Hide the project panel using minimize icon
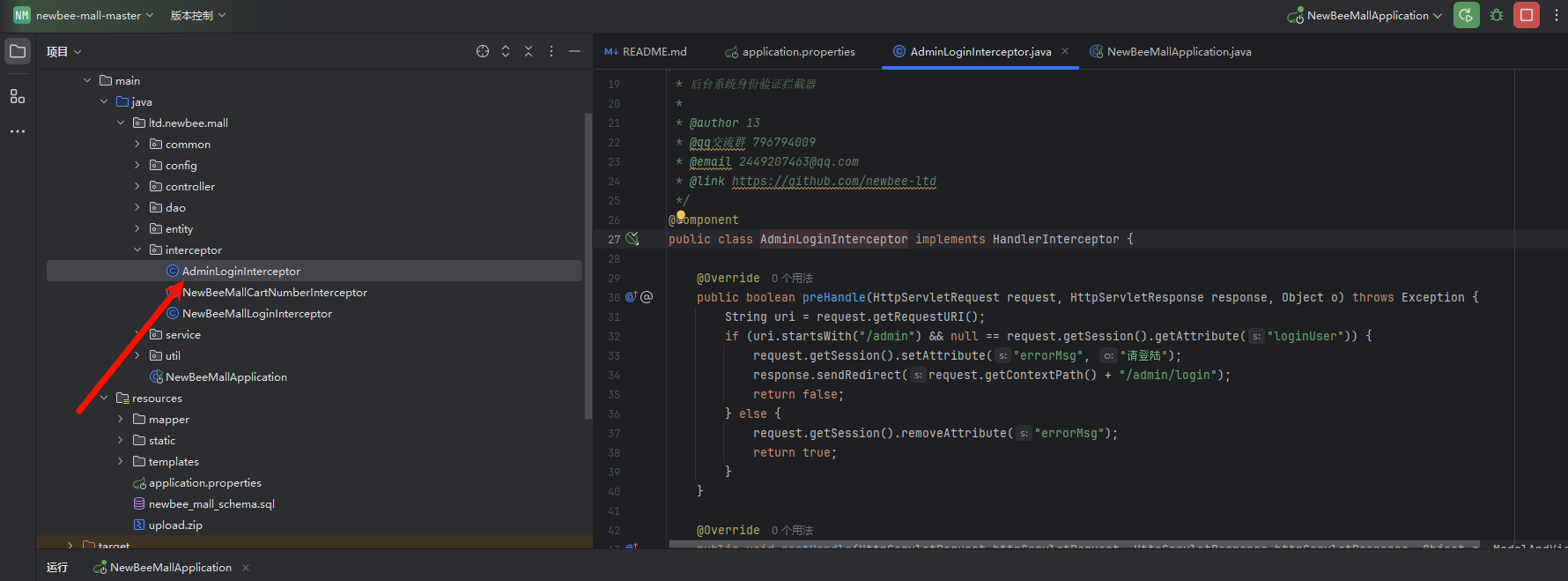 (574, 52)
